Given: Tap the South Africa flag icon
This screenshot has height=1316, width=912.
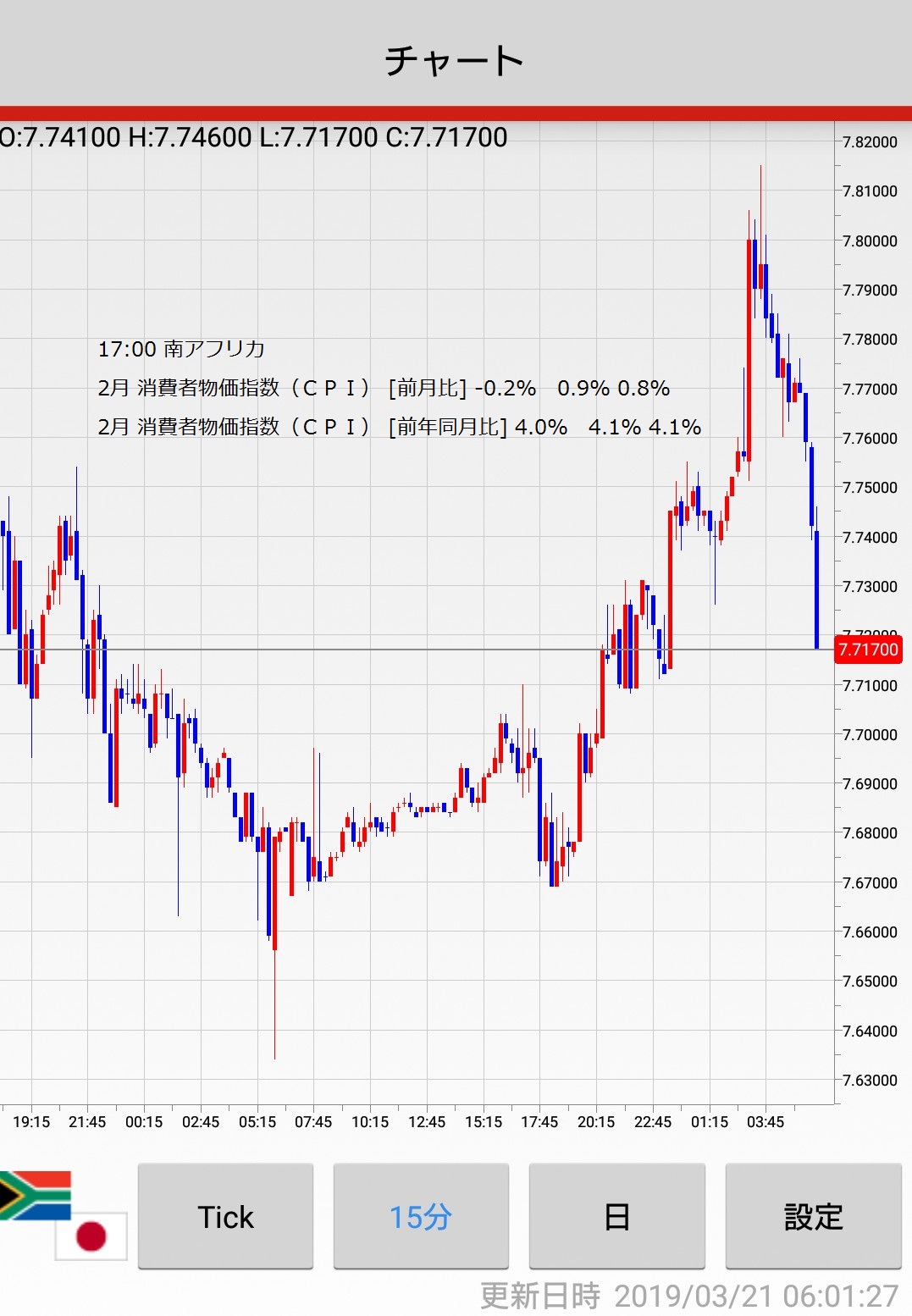Looking at the screenshot, I should (36, 1194).
